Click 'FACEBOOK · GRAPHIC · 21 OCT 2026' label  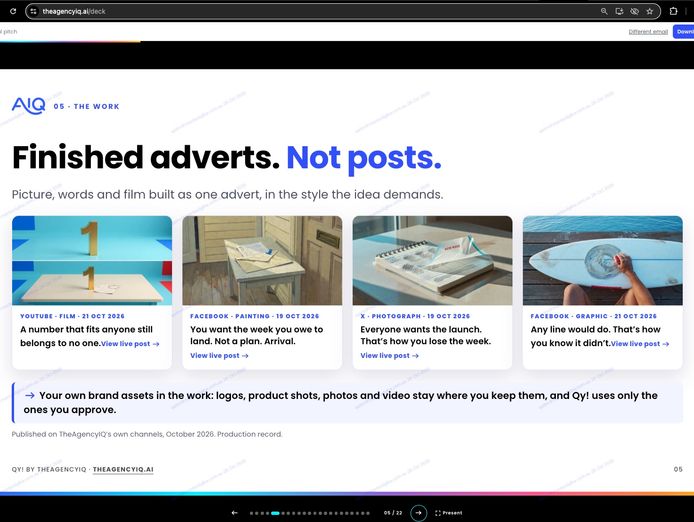pyautogui.click(x=594, y=316)
